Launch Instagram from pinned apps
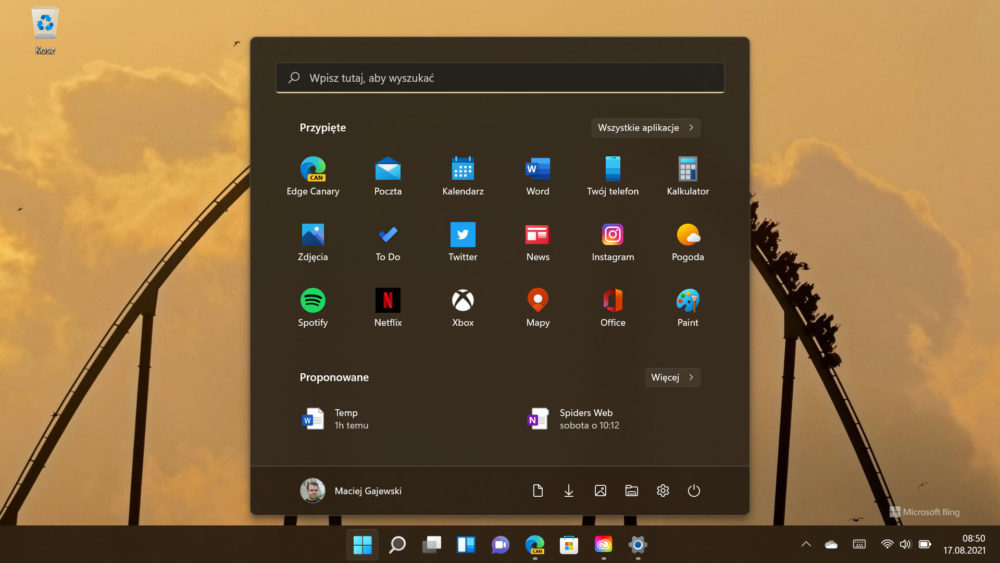Image resolution: width=1000 pixels, height=563 pixels. [612, 242]
